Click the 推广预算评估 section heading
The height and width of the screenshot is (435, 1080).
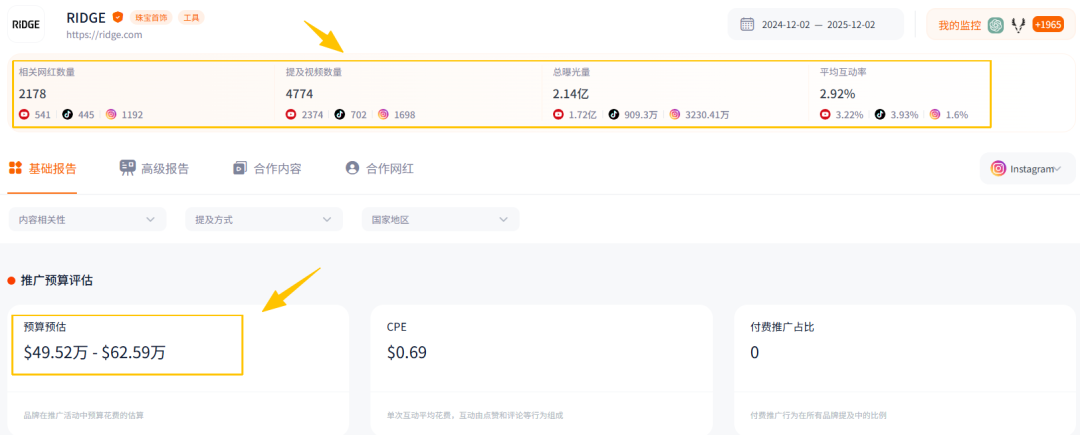pos(57,280)
